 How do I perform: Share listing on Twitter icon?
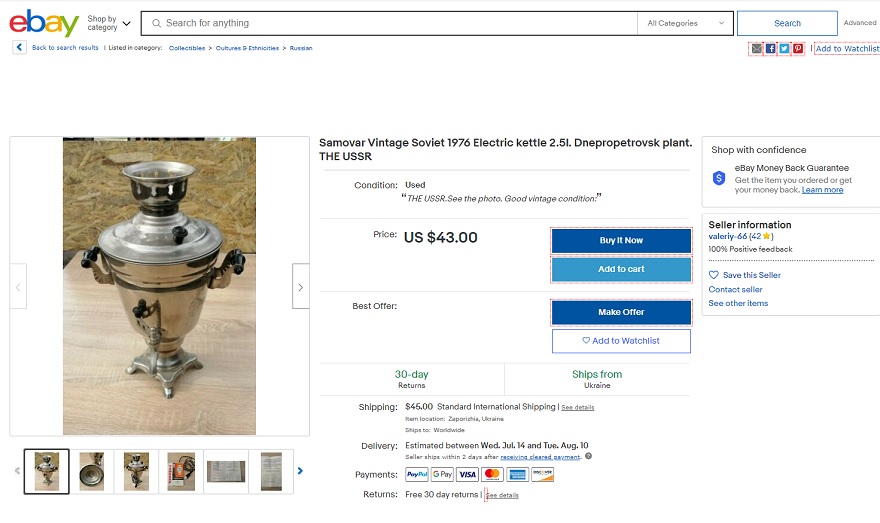(x=784, y=49)
